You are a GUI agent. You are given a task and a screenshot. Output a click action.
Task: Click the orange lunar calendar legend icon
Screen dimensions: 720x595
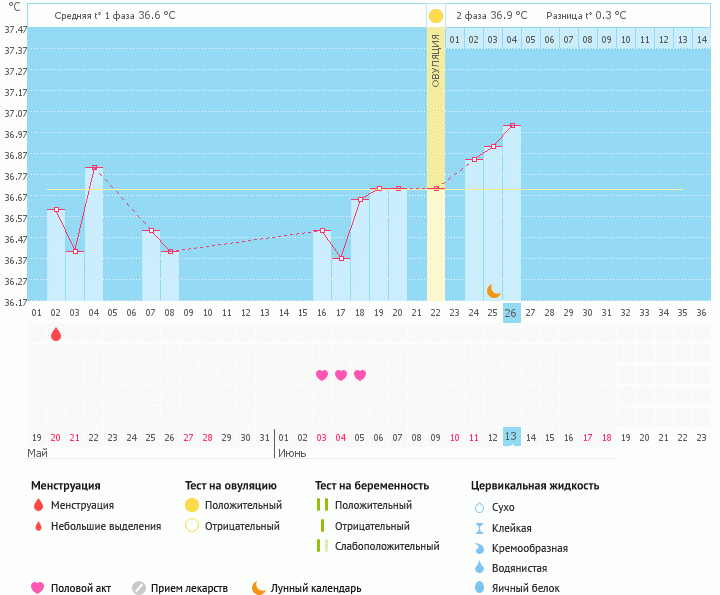tap(259, 588)
